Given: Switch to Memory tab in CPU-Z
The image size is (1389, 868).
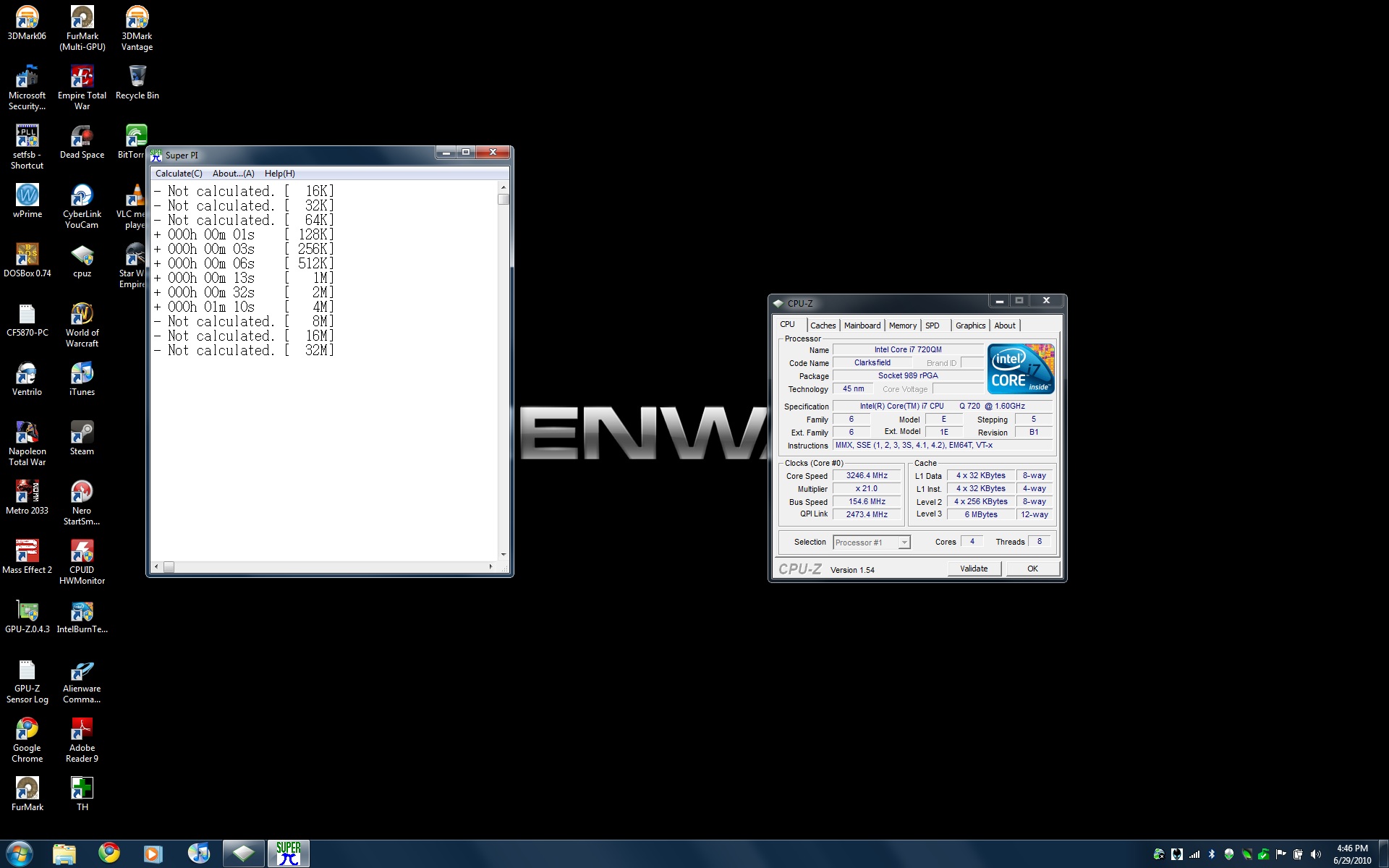Looking at the screenshot, I should (903, 325).
